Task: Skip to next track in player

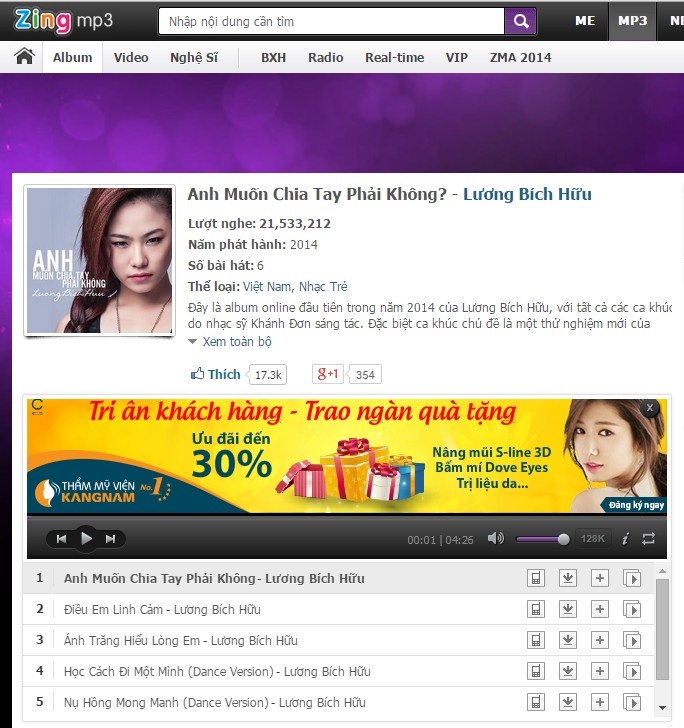Action: point(111,539)
